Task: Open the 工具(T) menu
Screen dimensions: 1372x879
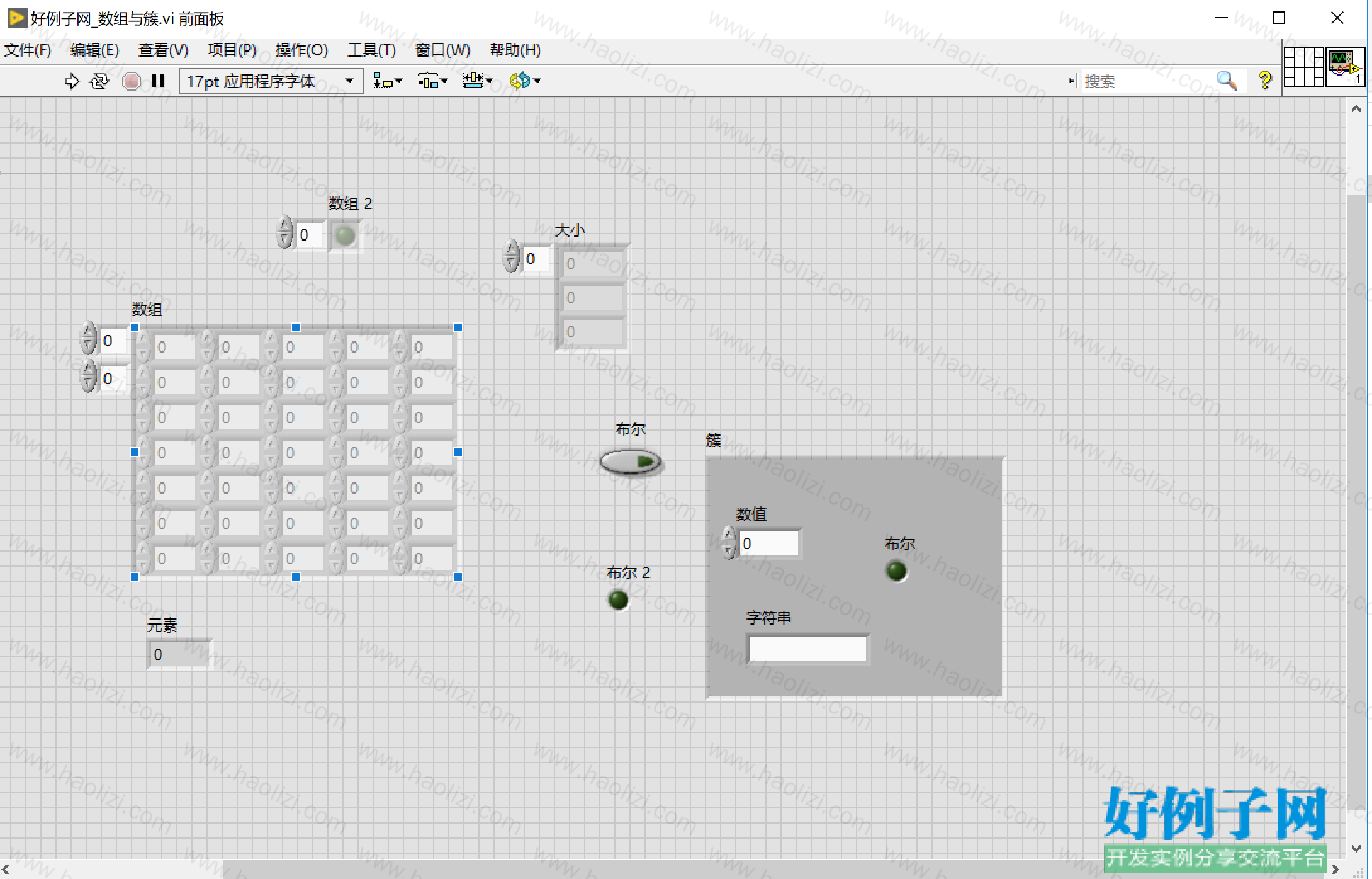Action: tap(371, 50)
